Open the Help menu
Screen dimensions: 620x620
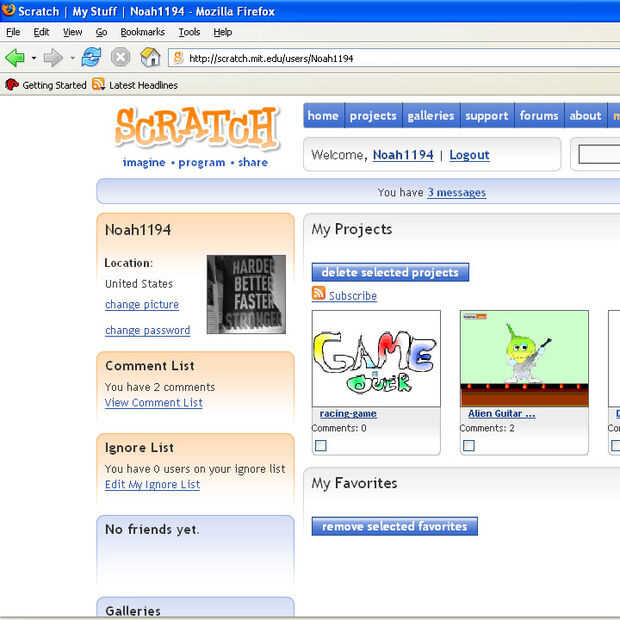tap(223, 32)
